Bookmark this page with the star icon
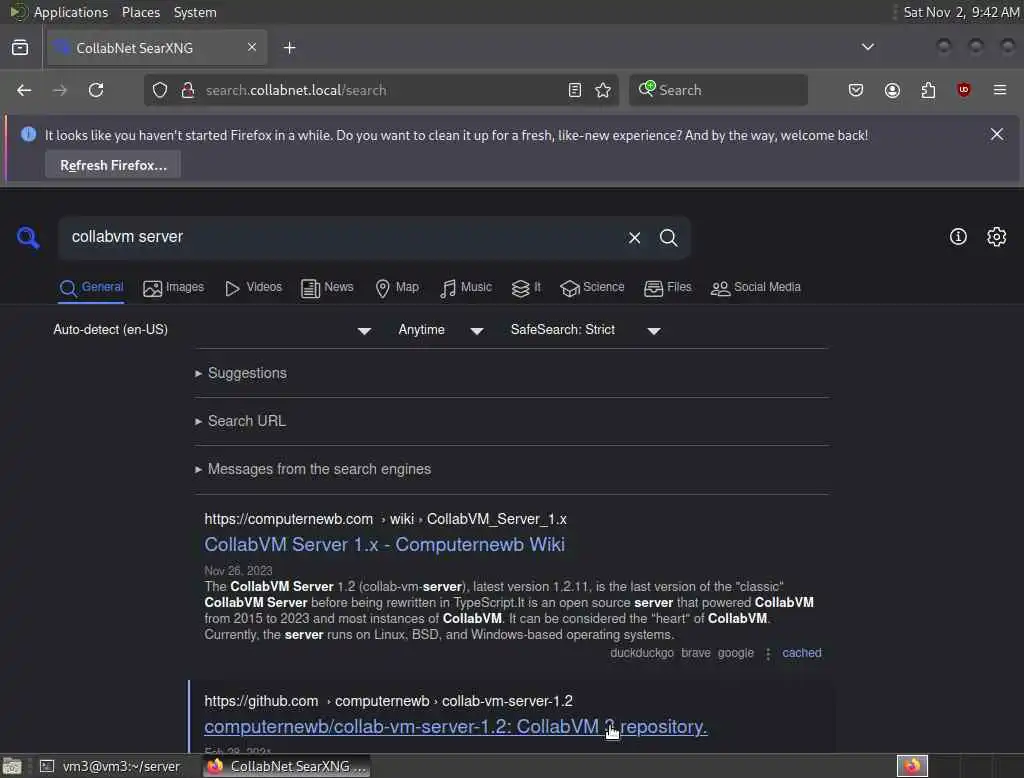Viewport: 1024px width, 778px height. (x=603, y=90)
